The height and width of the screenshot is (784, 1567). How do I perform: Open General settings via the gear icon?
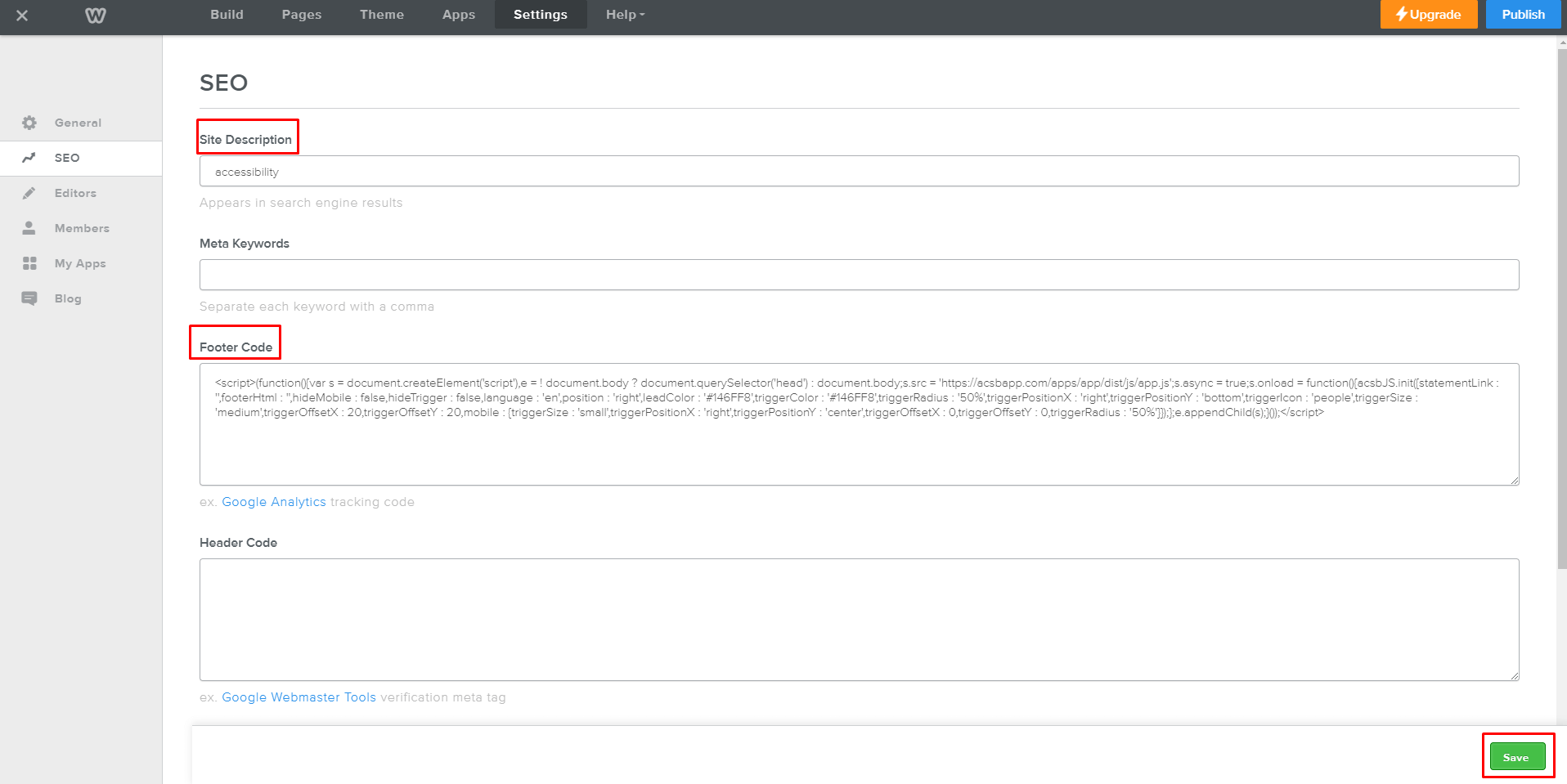(29, 123)
